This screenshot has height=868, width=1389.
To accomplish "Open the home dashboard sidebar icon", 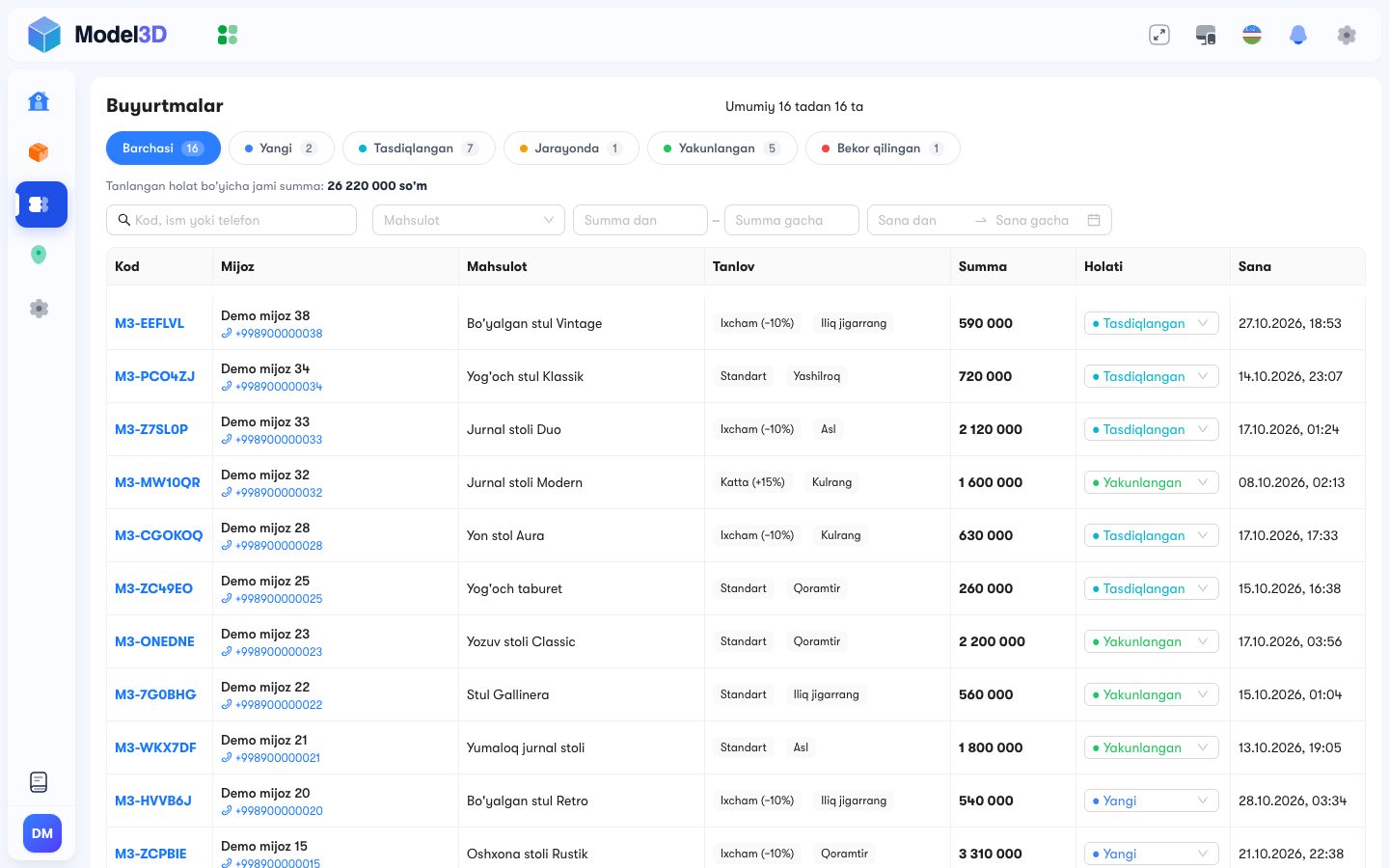I will 39,101.
